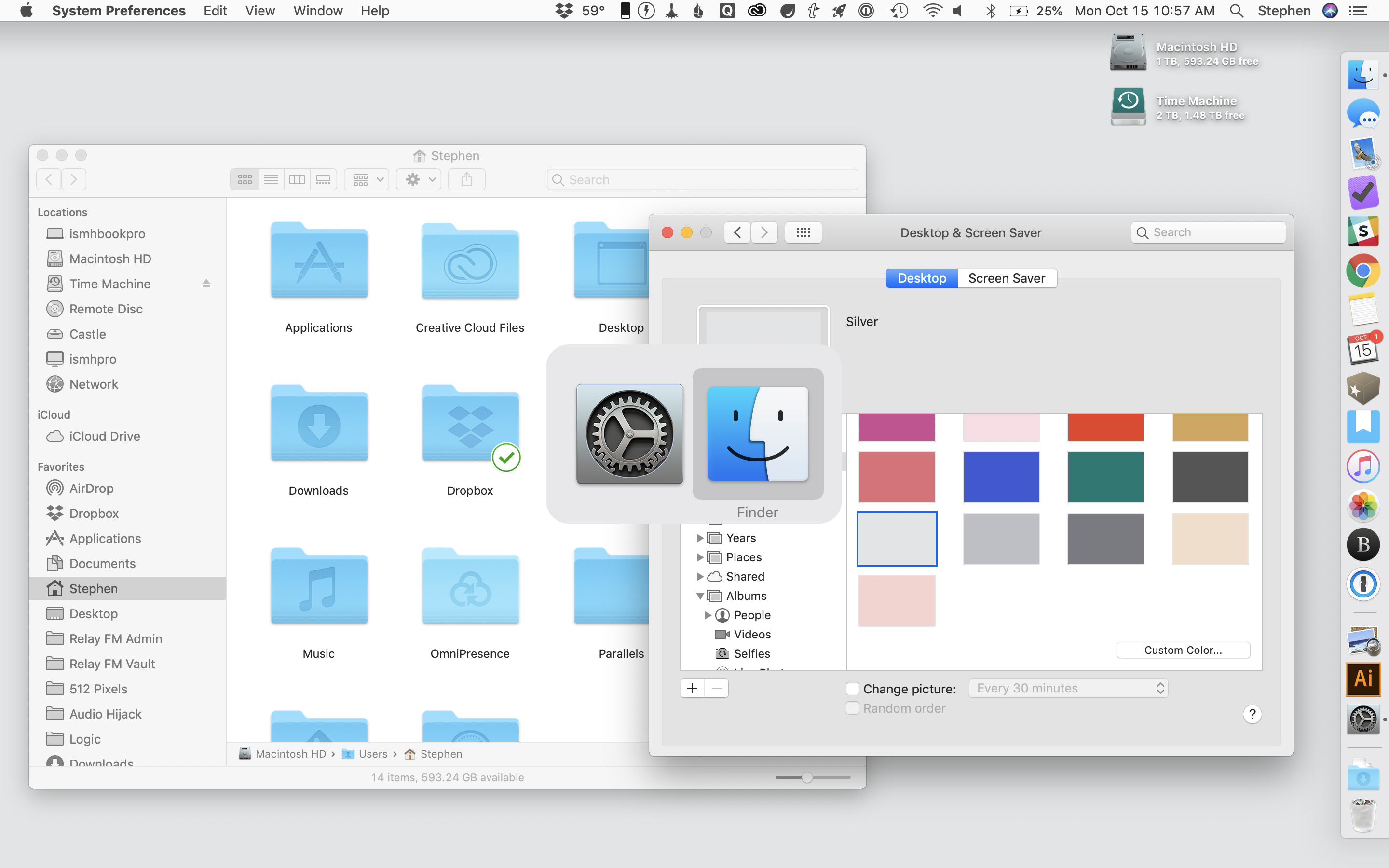Enable the Change picture checkbox
The image size is (1389, 868).
(852, 688)
